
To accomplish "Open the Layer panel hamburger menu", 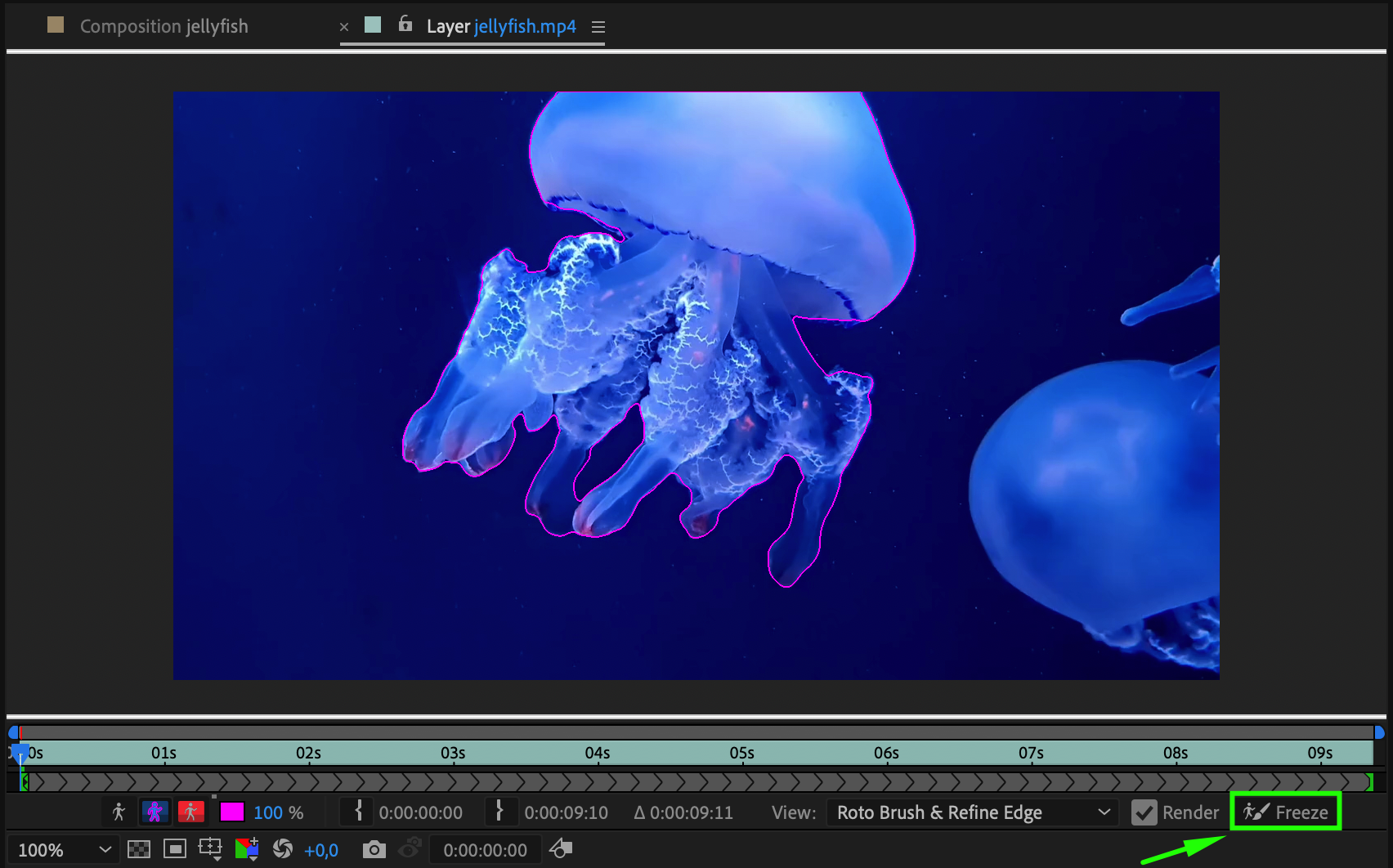I will click(598, 27).
